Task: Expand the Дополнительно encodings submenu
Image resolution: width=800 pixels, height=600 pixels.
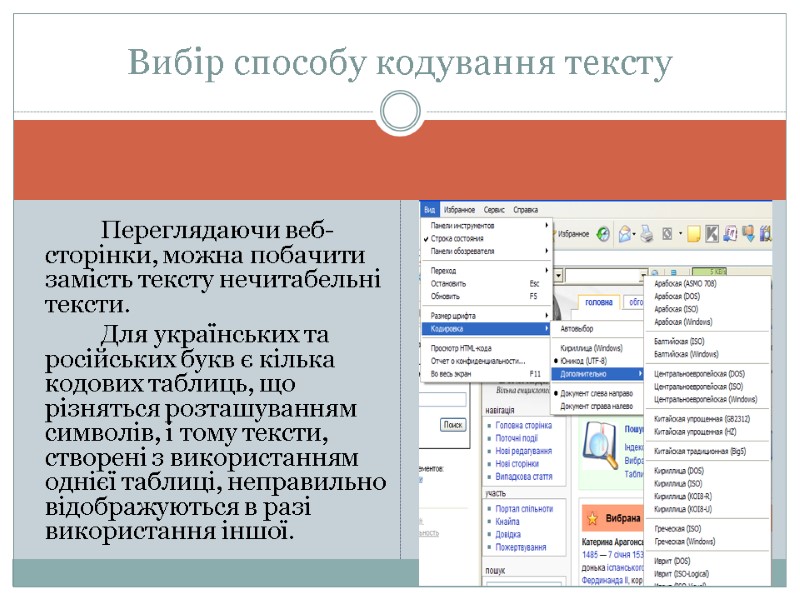Action: (597, 373)
